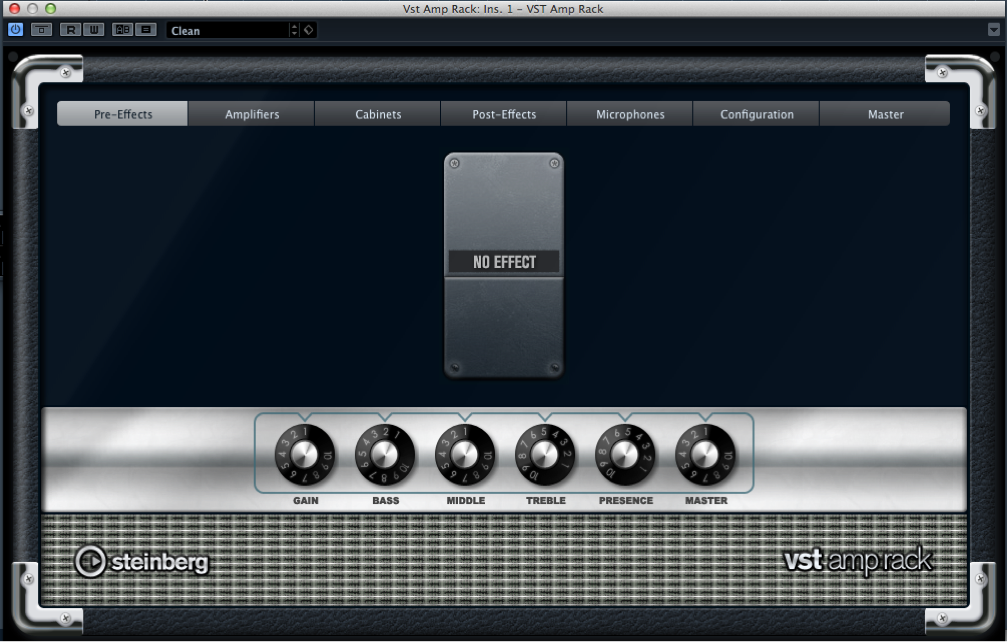This screenshot has width=1008, height=642.
Task: Click the window mode icon in the toolbar
Action: click(x=41, y=30)
